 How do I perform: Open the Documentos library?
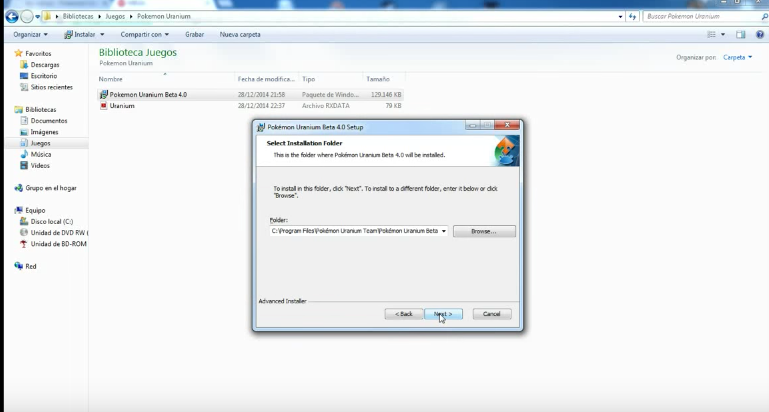[x=43, y=121]
